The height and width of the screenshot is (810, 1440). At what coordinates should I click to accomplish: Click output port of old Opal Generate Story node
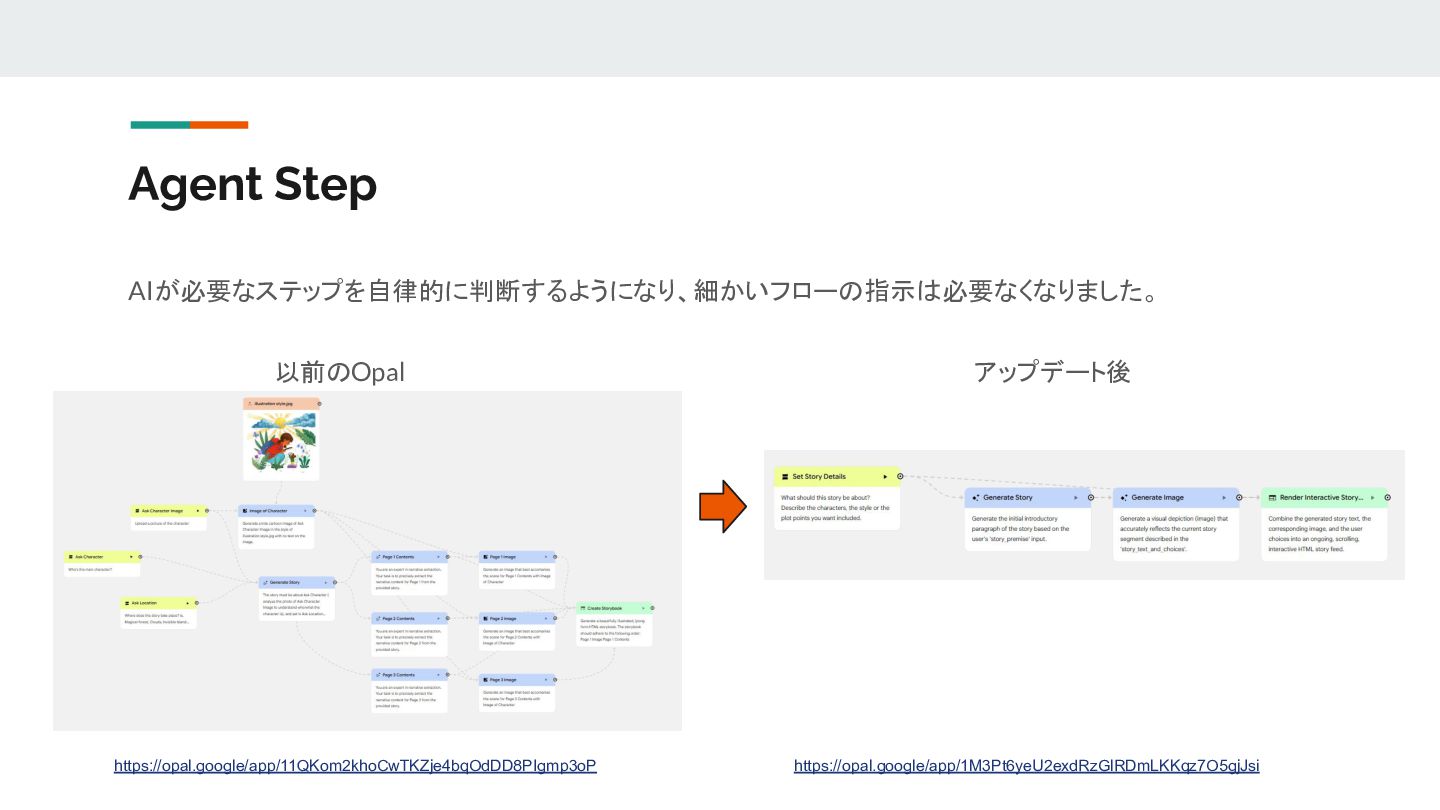(335, 582)
